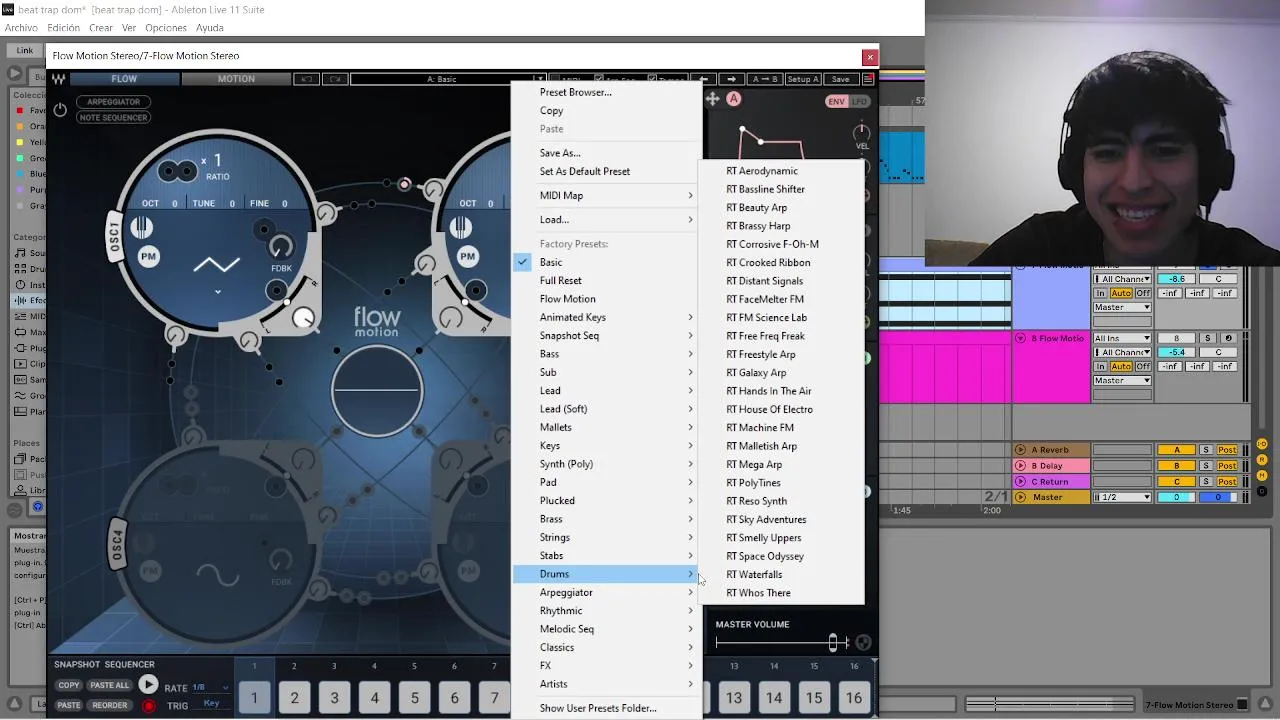
Task: Toggle the OSC1 PM button
Action: click(148, 257)
